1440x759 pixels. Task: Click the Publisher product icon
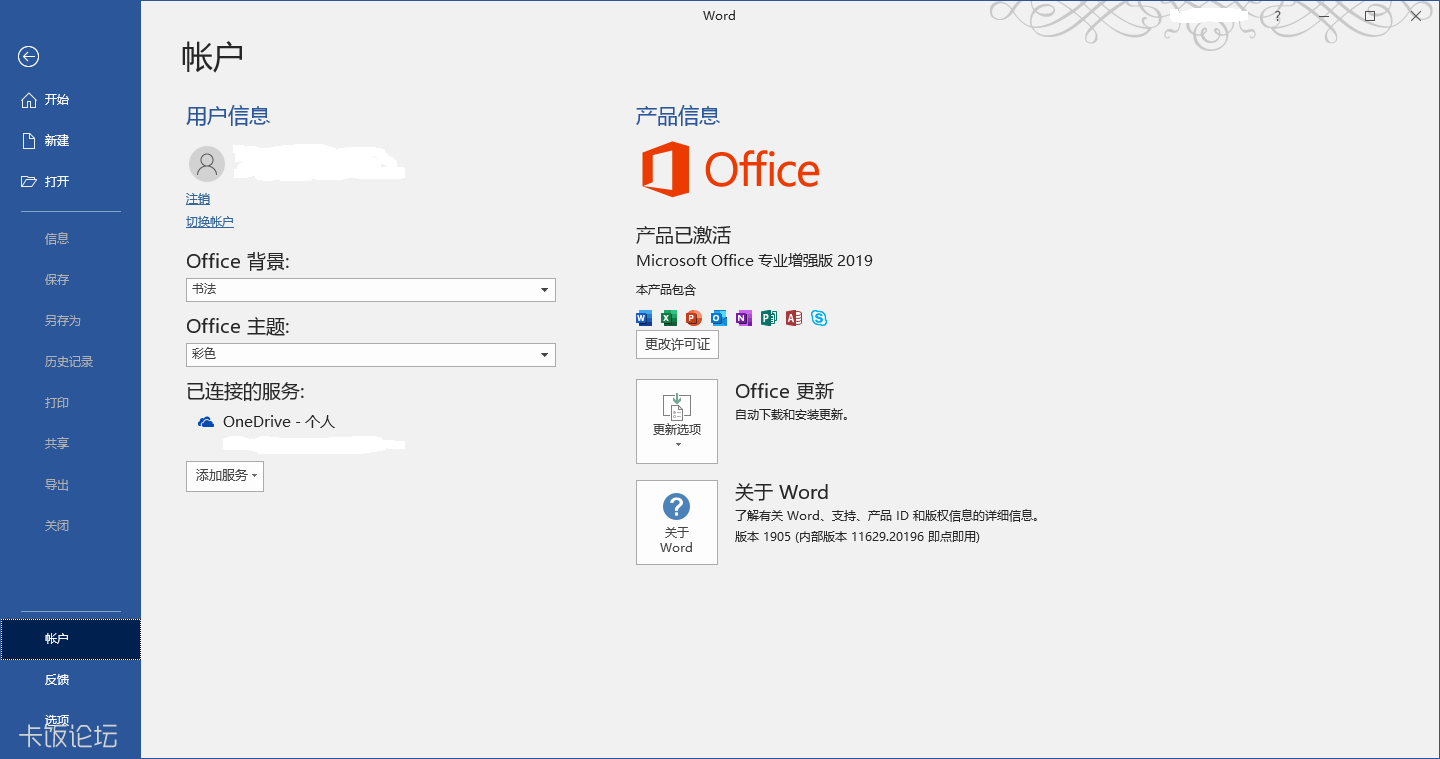769,318
